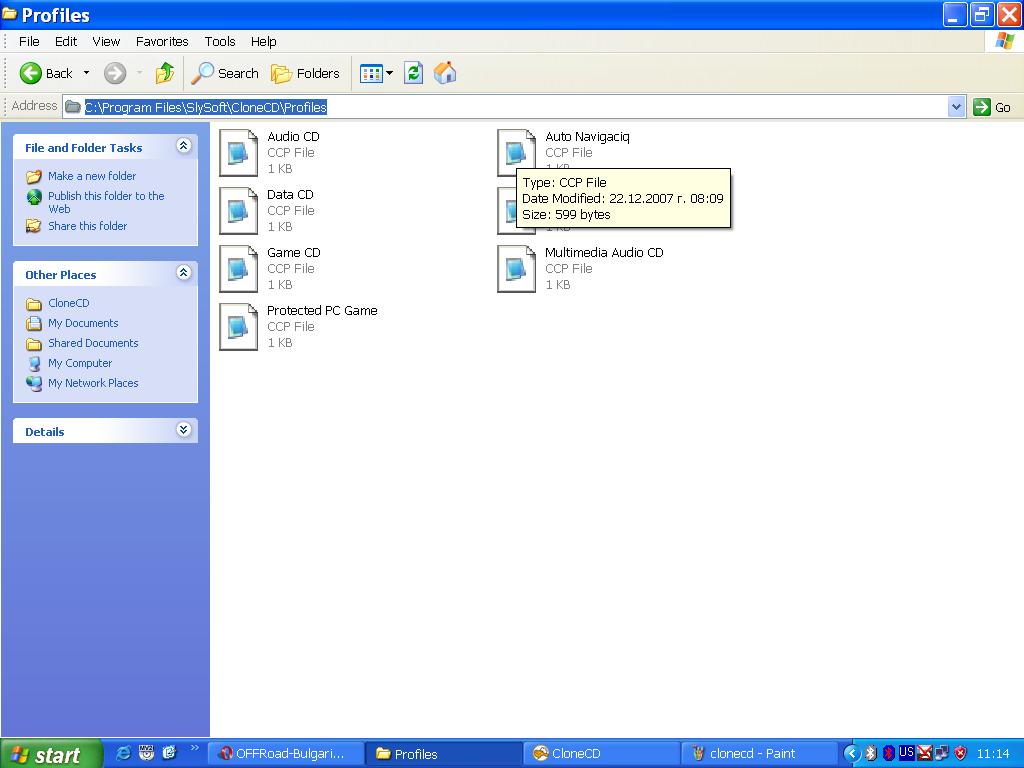
Task: Collapse the Other Places panel
Action: pos(183,273)
